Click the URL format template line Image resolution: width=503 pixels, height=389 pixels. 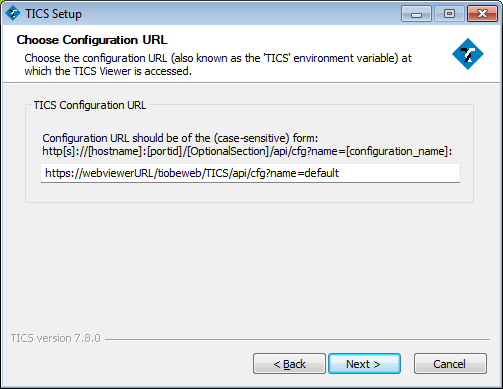pyautogui.click(x=247, y=151)
